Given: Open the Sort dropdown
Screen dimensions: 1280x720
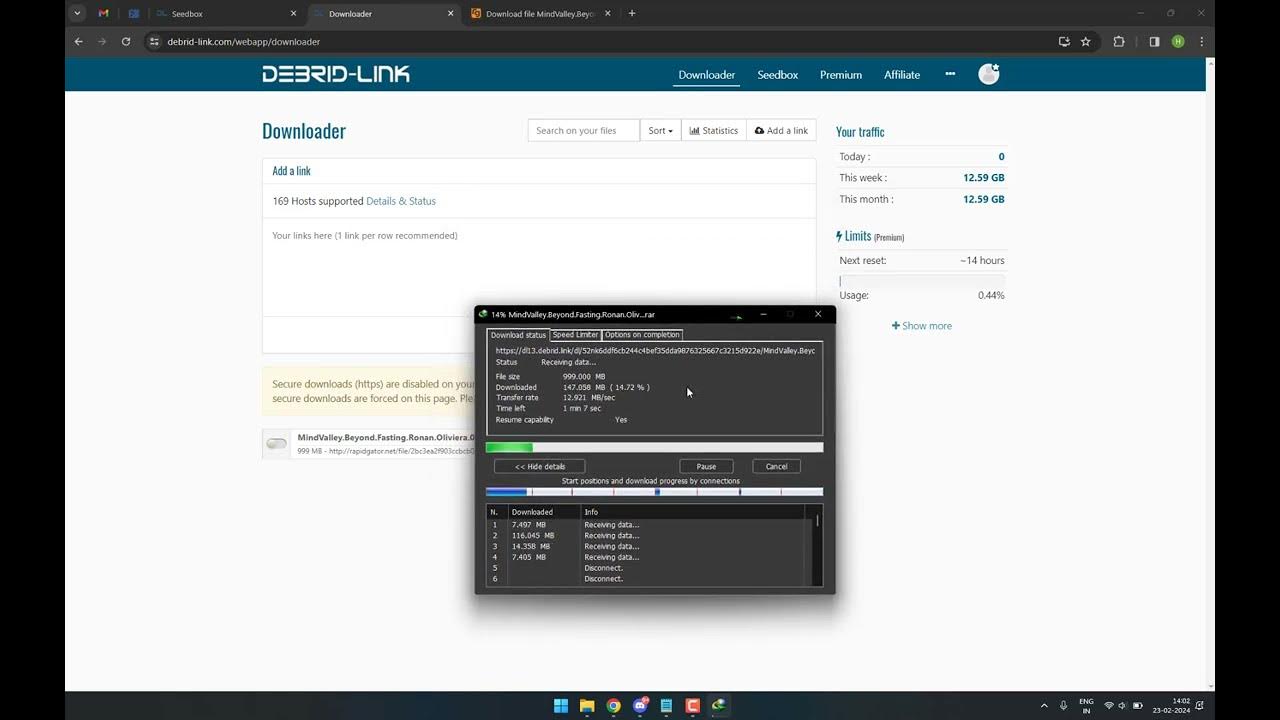Looking at the screenshot, I should click(x=660, y=130).
